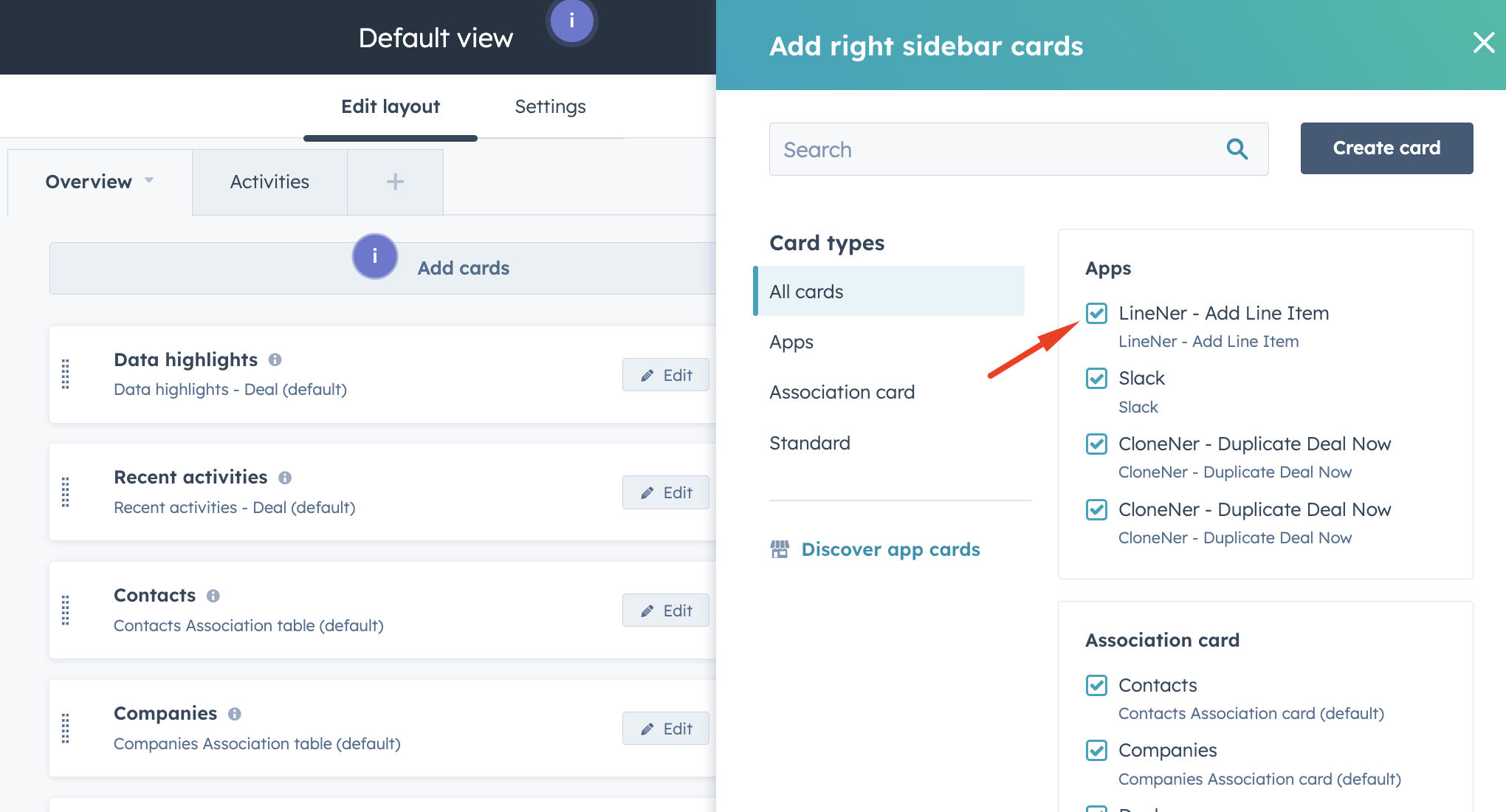Viewport: 1506px width, 812px height.
Task: Click 'Companies Association card (default)' text
Action: click(1259, 780)
